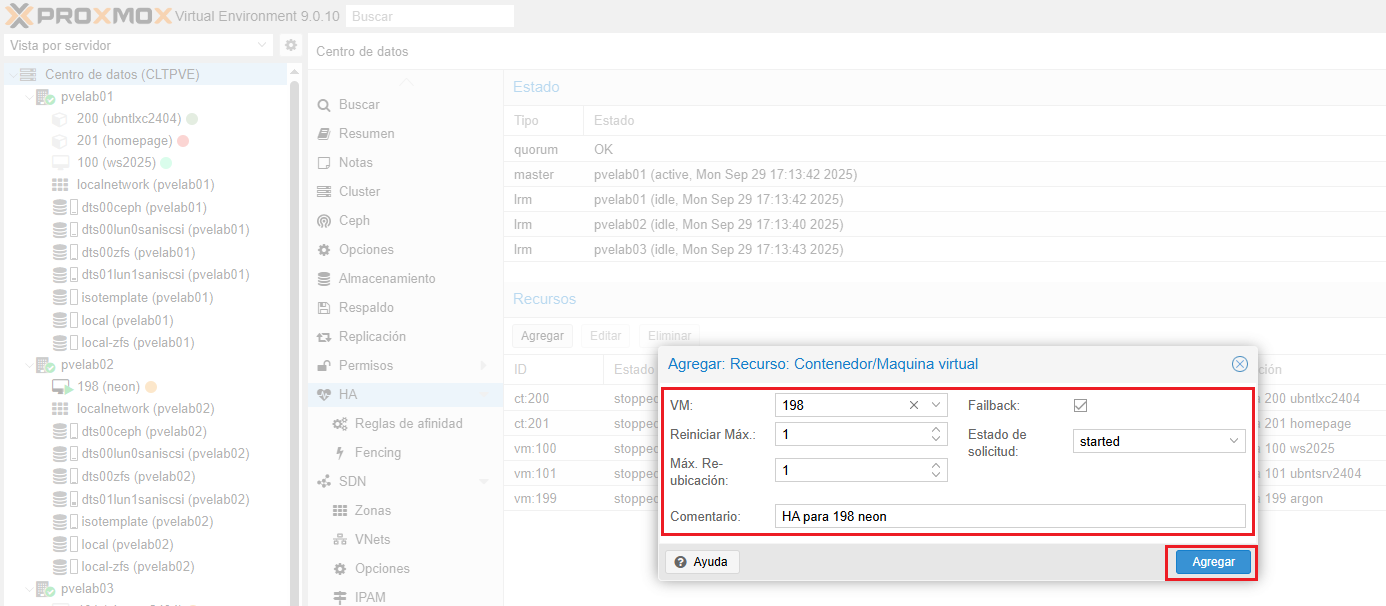
Task: Click localnetwork (pvelab02) icon
Action: click(60, 409)
